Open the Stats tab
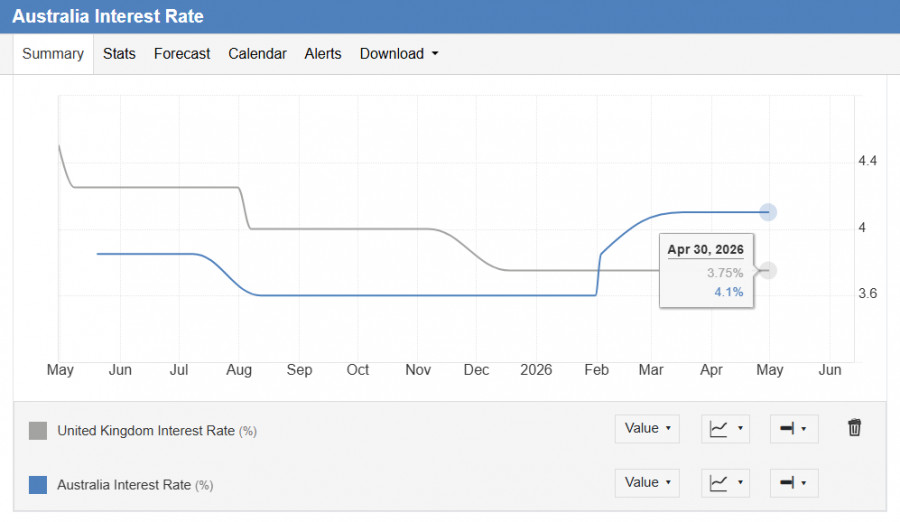 (x=119, y=54)
